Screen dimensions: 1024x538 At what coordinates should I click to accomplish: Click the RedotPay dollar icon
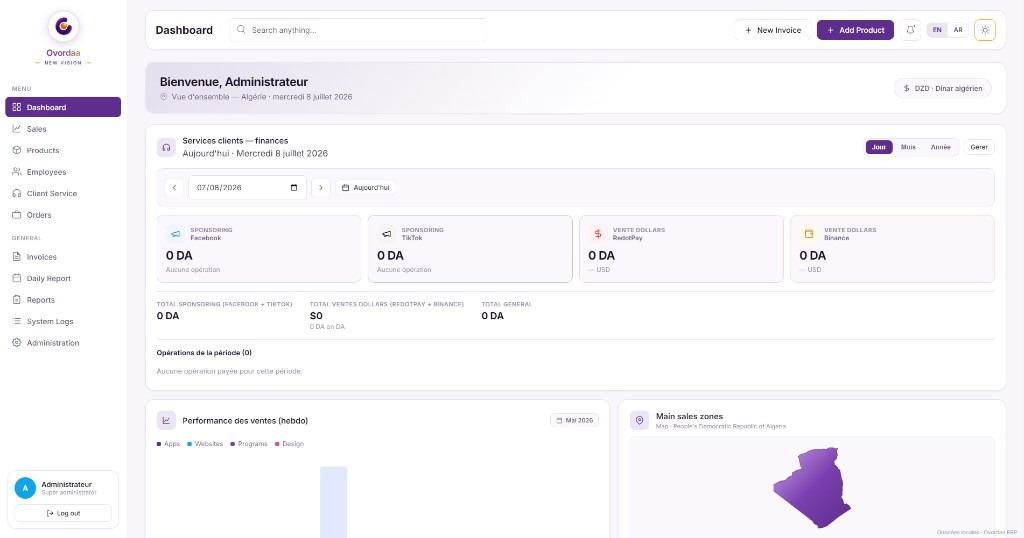(x=598, y=234)
